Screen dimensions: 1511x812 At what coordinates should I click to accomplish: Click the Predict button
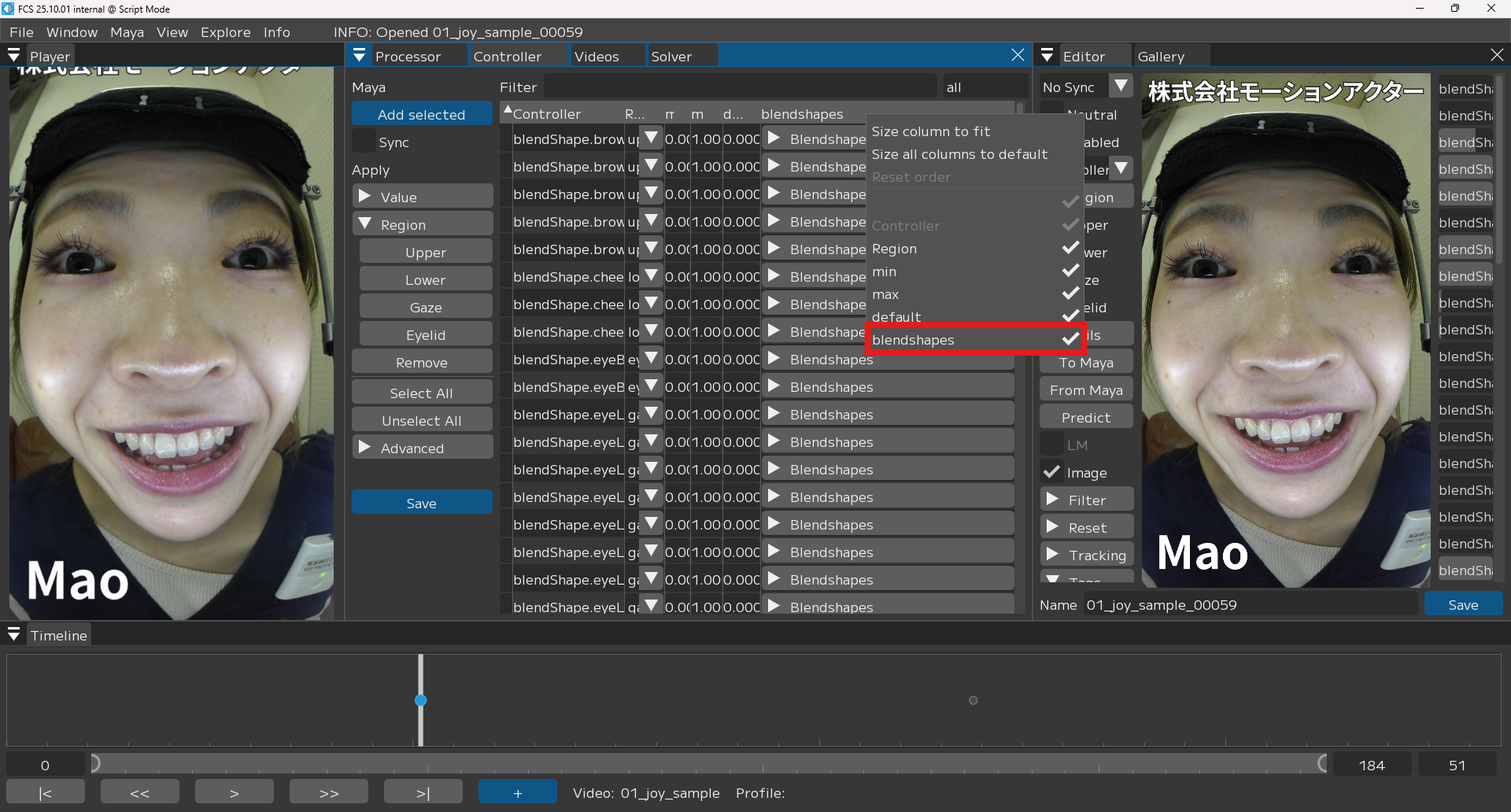click(1085, 418)
